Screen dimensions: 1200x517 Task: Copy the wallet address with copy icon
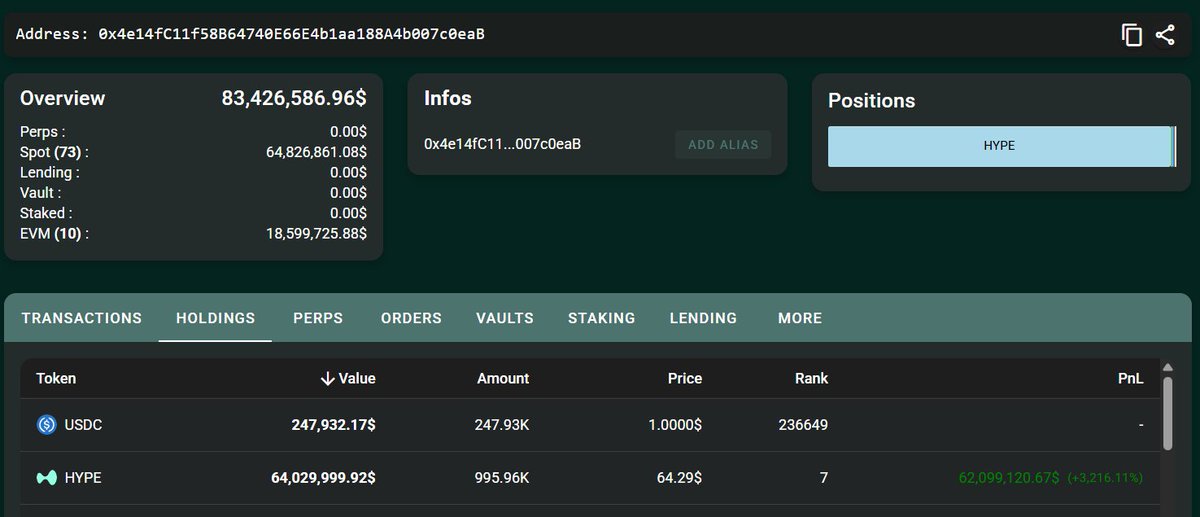[x=1132, y=35]
